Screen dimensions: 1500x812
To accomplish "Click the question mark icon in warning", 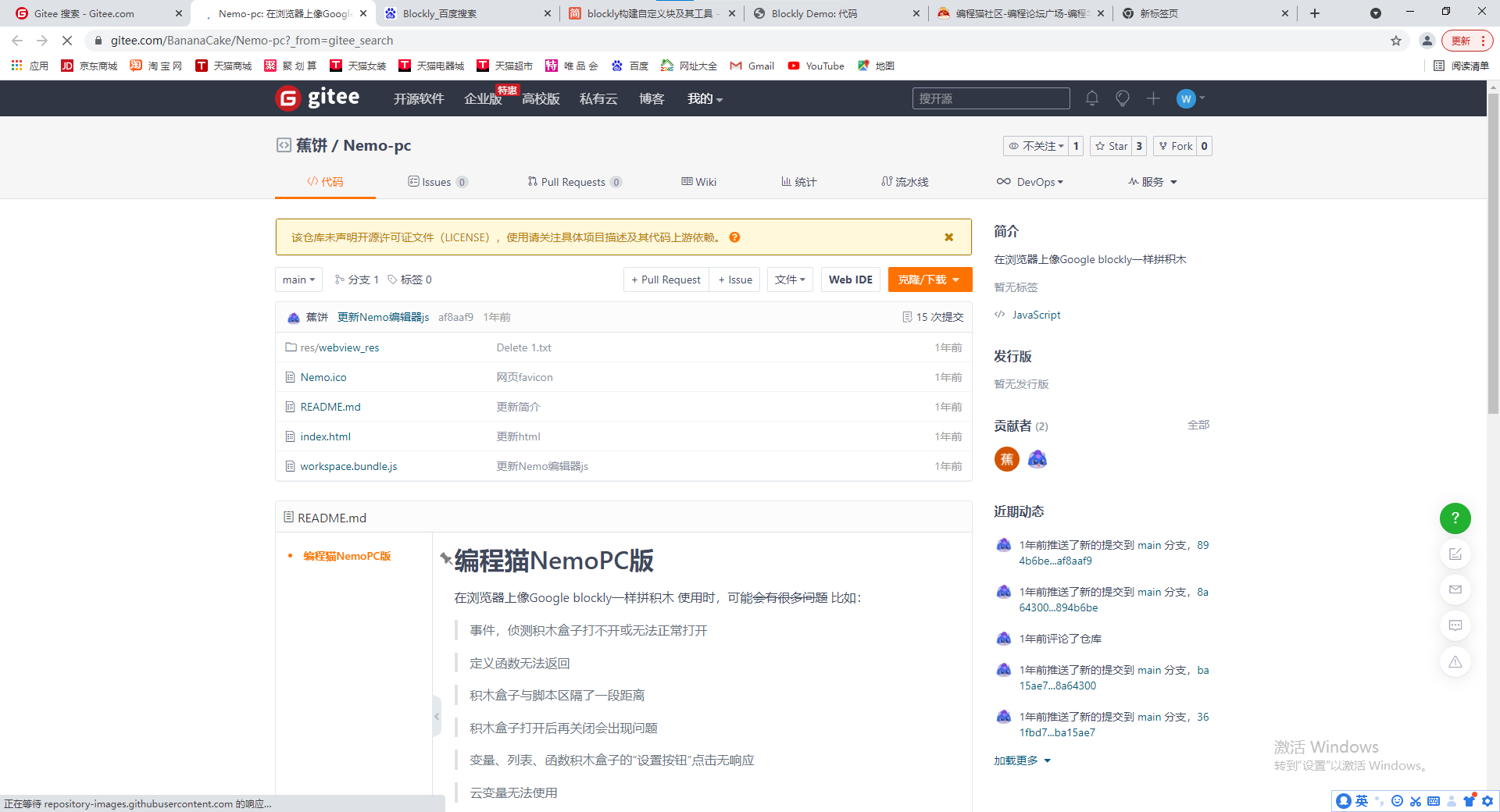I will pyautogui.click(x=734, y=237).
